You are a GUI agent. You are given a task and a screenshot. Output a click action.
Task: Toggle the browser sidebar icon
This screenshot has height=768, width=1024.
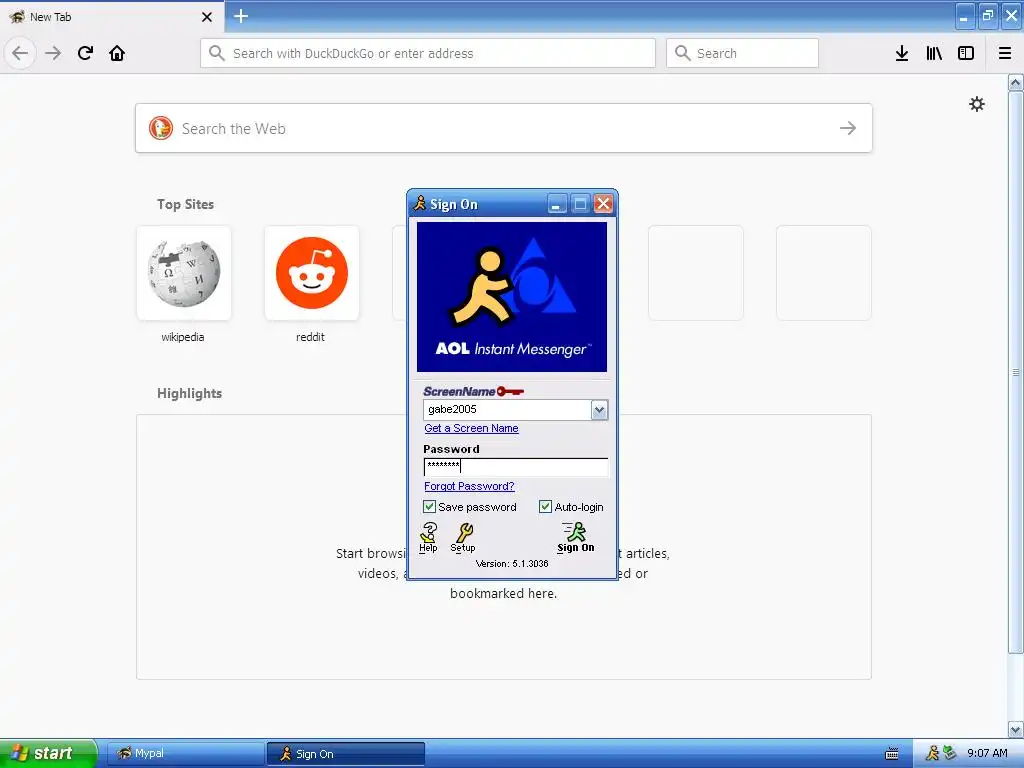(966, 53)
